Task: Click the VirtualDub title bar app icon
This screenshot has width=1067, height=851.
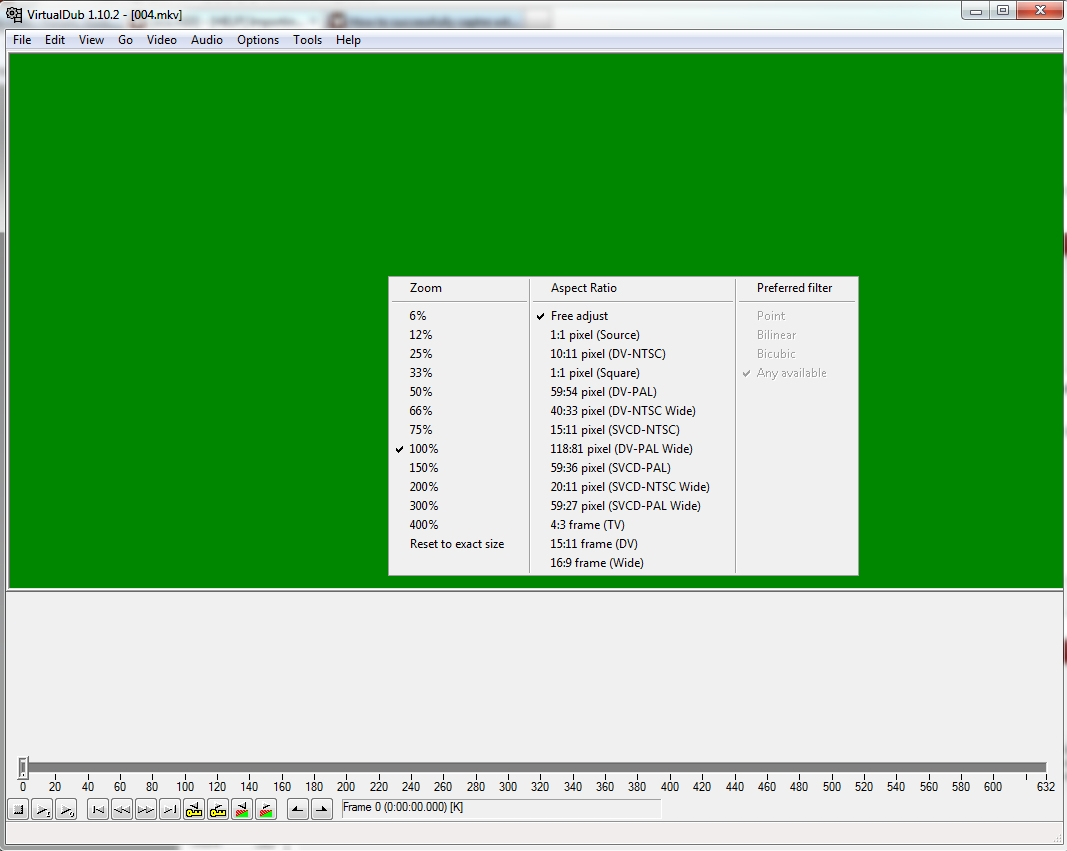Action: (x=14, y=14)
